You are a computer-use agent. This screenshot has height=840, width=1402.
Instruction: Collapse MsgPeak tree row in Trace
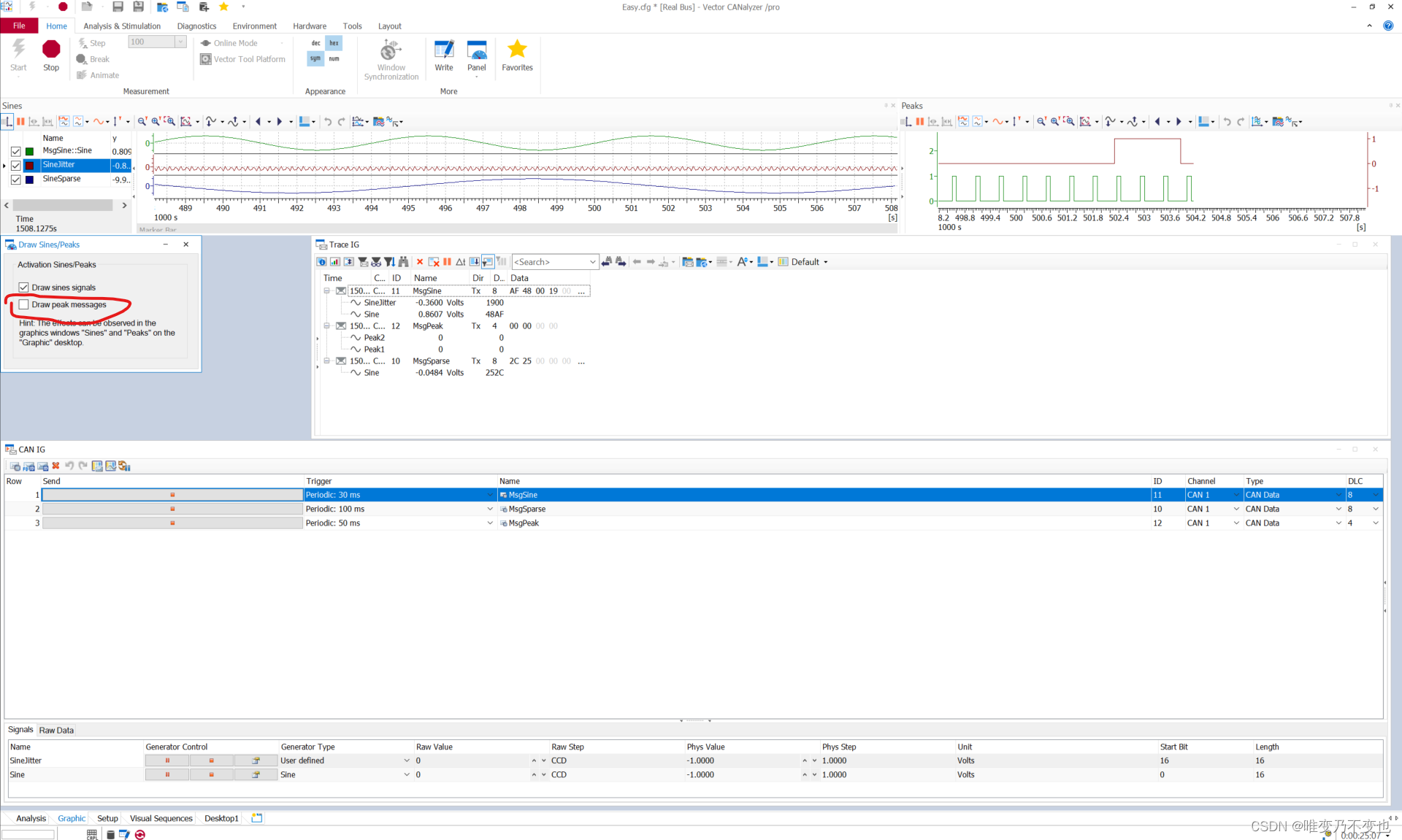[327, 326]
